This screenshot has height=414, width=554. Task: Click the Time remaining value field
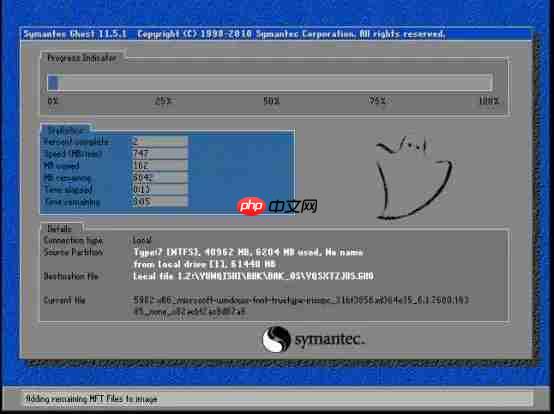click(160, 202)
